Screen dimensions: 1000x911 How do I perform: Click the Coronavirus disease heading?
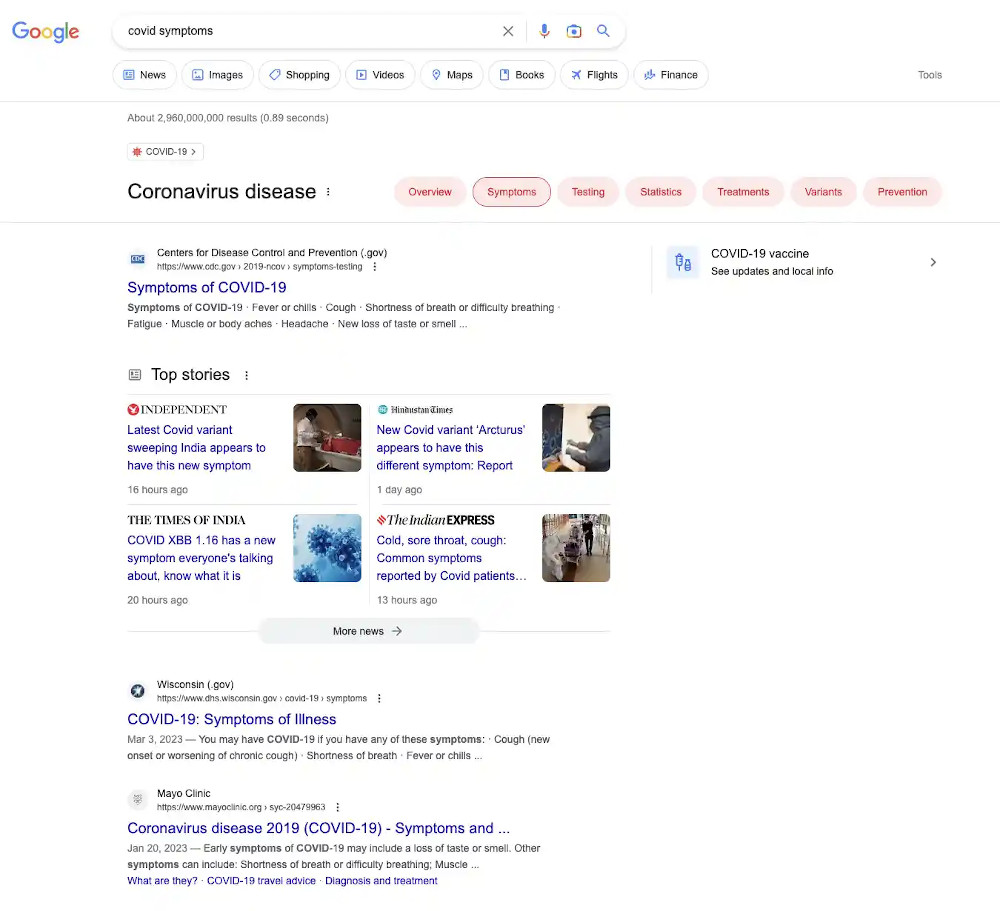tap(221, 191)
